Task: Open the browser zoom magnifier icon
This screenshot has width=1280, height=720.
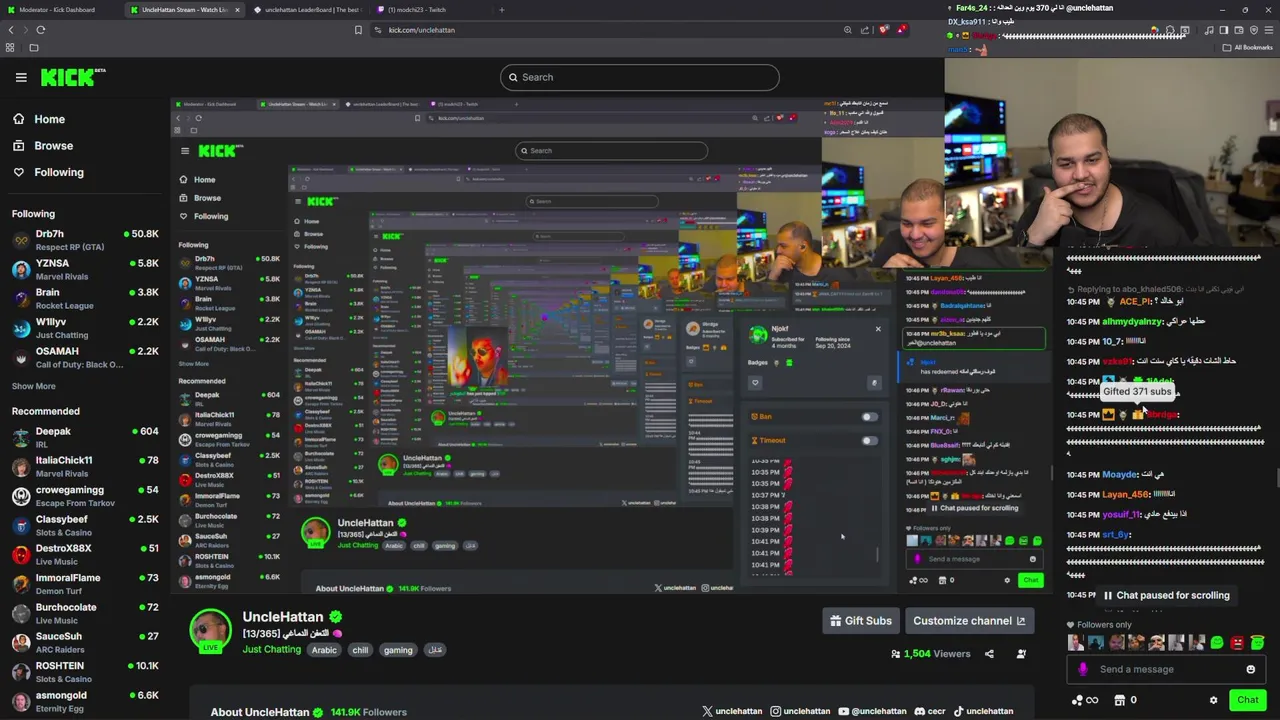Action: coord(848,30)
